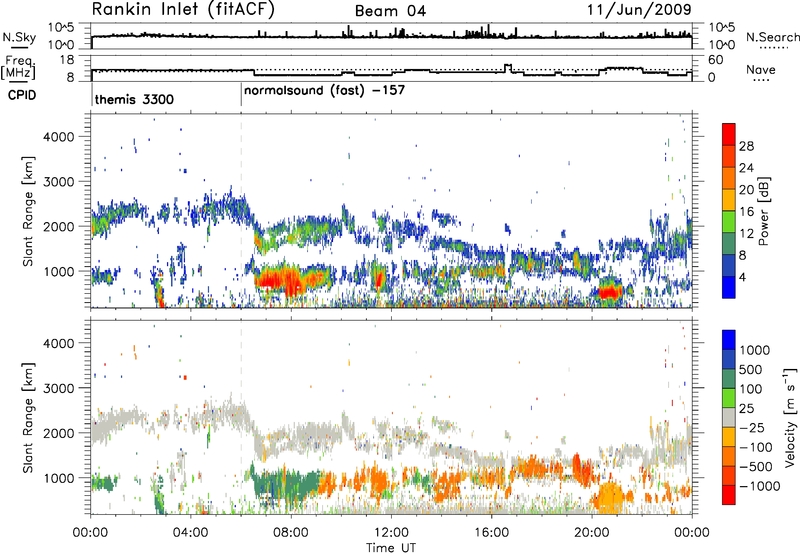Click the 'Velocity [m s-1]' colorbar title
The image size is (800, 554).
(790, 417)
